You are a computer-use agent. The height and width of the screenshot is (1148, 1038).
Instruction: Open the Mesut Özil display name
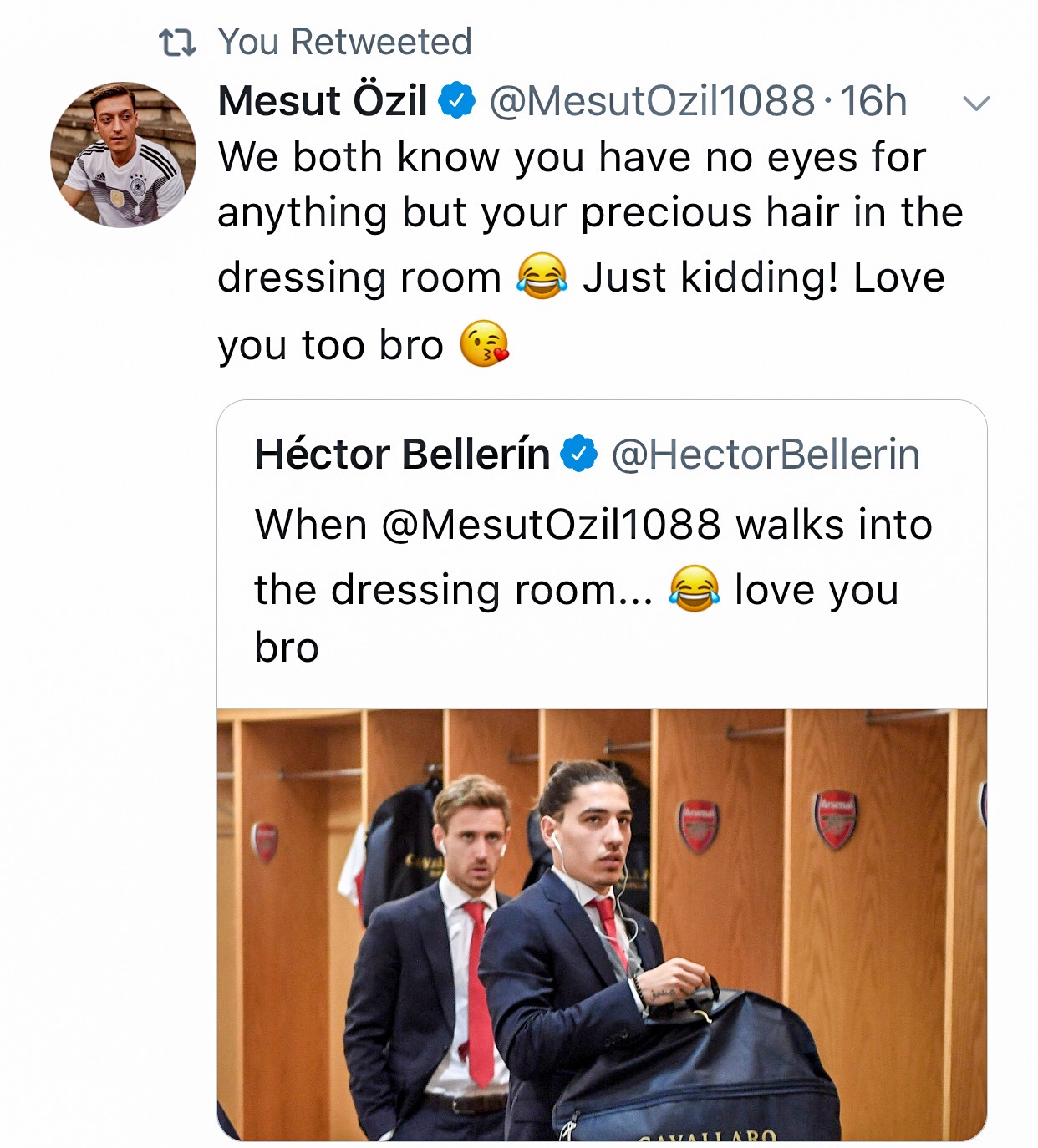[x=323, y=101]
